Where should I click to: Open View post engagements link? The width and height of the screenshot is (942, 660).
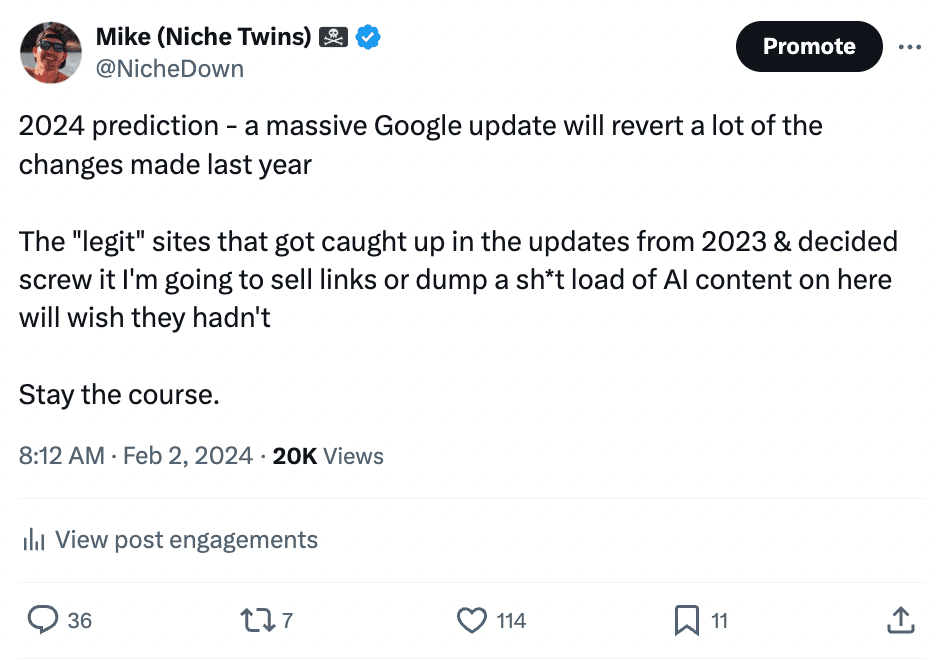tap(186, 539)
